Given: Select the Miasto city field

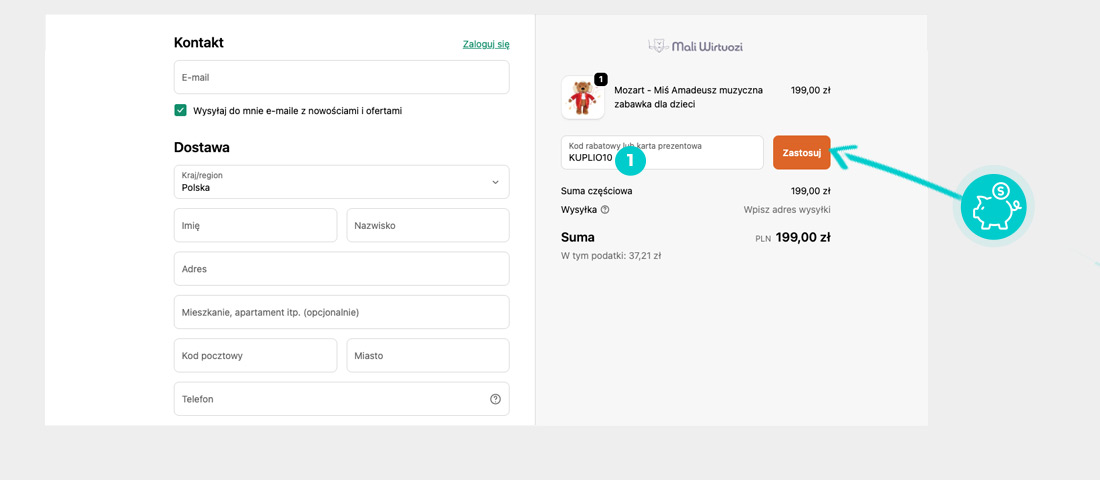Looking at the screenshot, I should coord(427,355).
